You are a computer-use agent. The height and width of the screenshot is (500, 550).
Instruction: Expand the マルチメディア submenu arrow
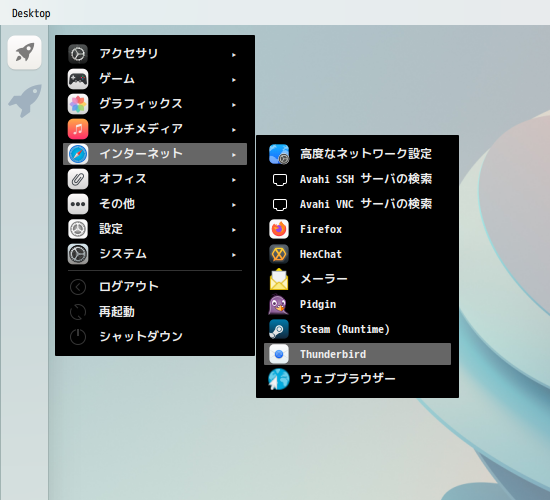[234, 130]
